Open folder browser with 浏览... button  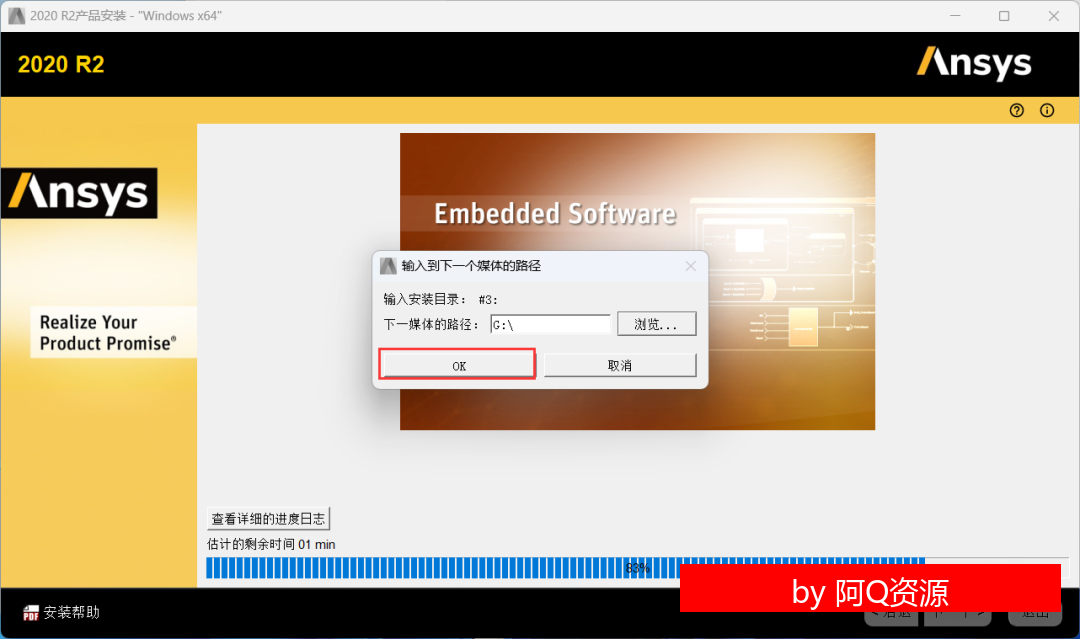coord(656,324)
